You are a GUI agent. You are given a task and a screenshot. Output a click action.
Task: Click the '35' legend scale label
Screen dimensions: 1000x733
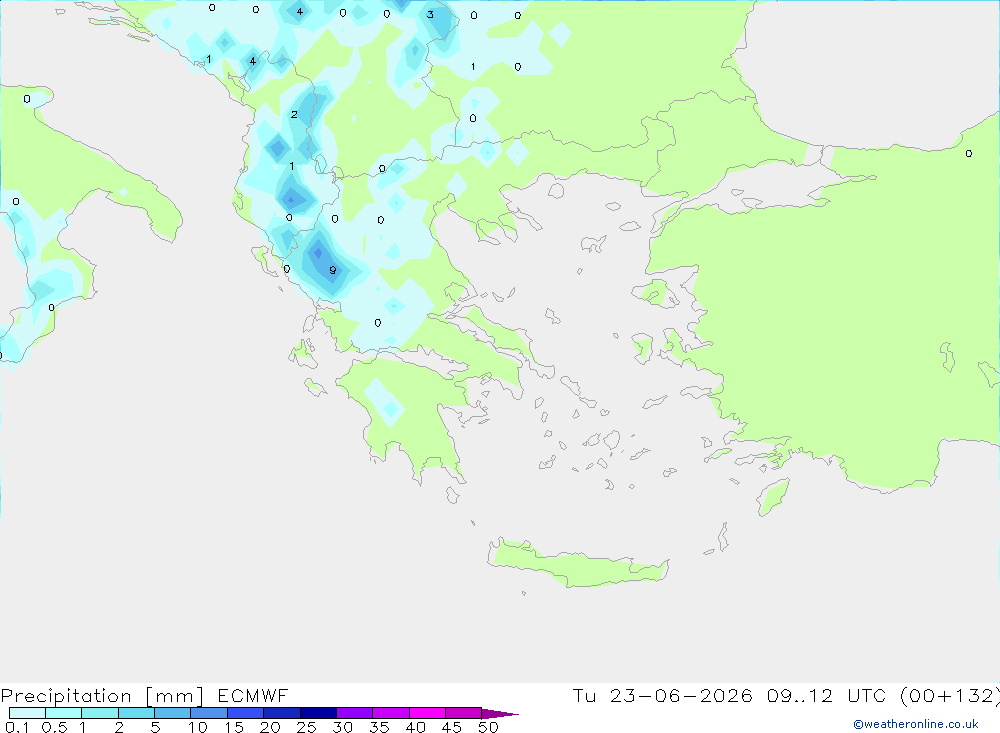(x=379, y=727)
